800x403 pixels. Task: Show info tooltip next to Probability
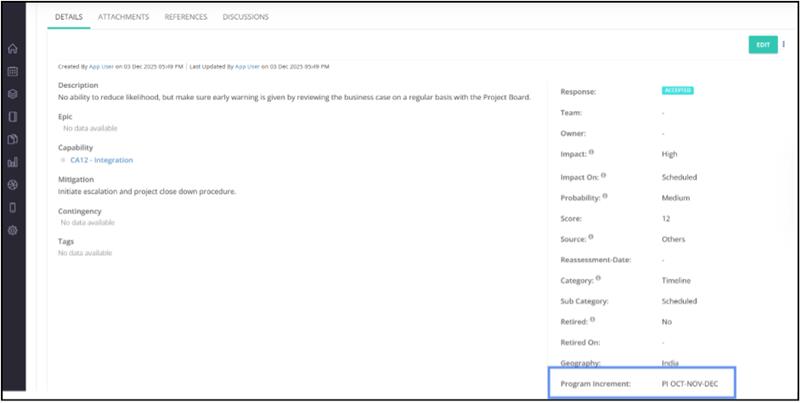[x=605, y=195]
